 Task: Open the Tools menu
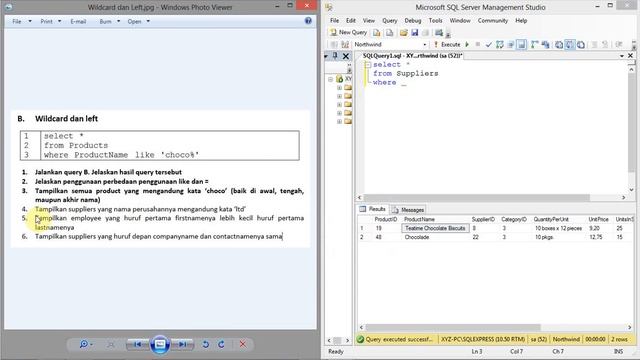[435, 20]
